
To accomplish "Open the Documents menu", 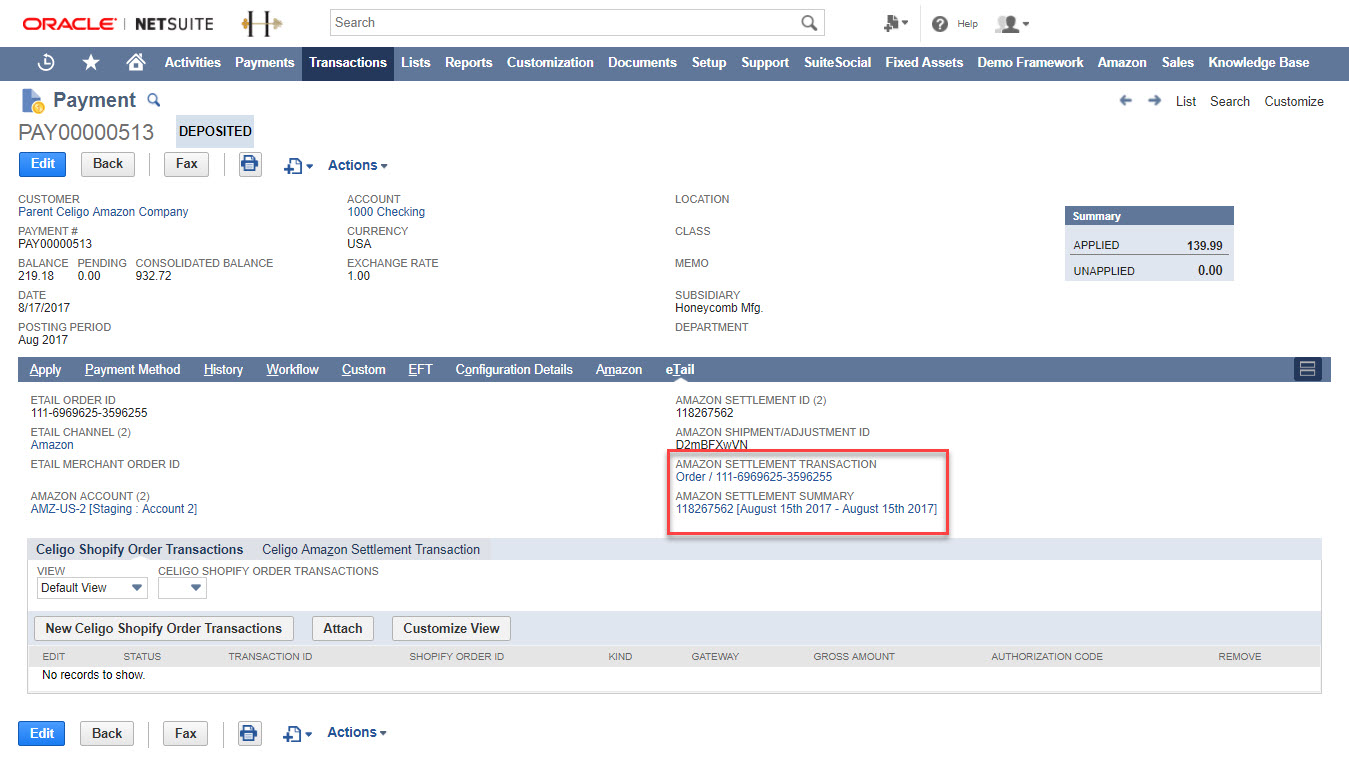I will coord(643,63).
